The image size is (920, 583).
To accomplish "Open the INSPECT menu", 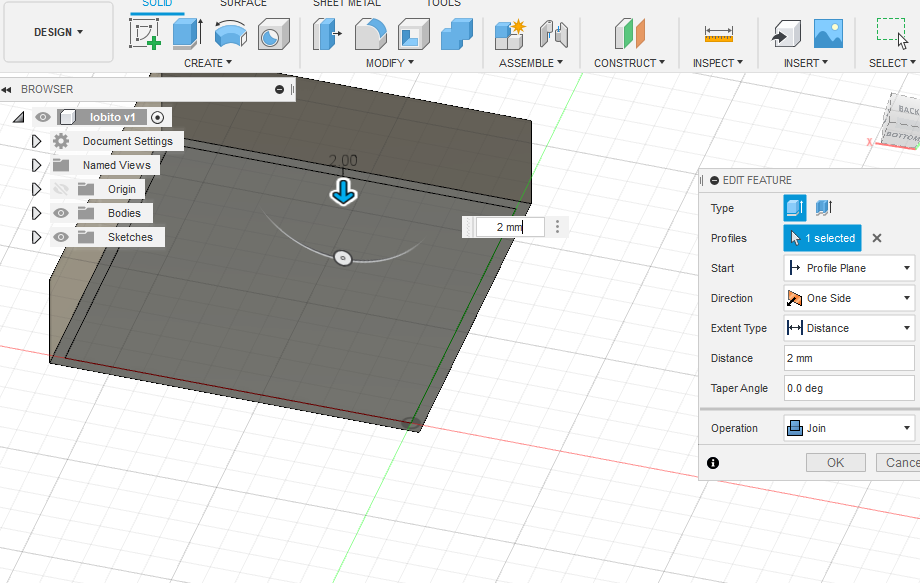I will pyautogui.click(x=718, y=63).
